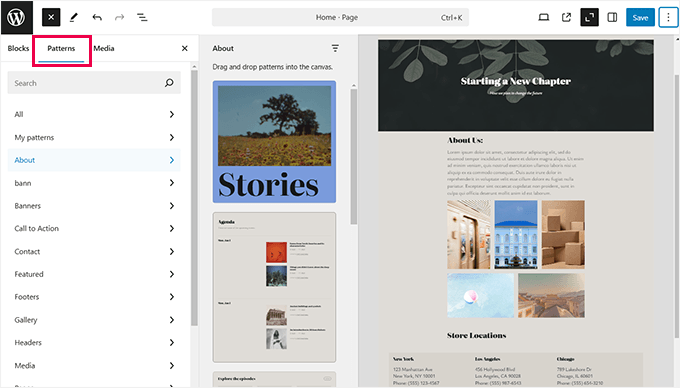Toggle fullscreen zoom out mode

pyautogui.click(x=589, y=17)
